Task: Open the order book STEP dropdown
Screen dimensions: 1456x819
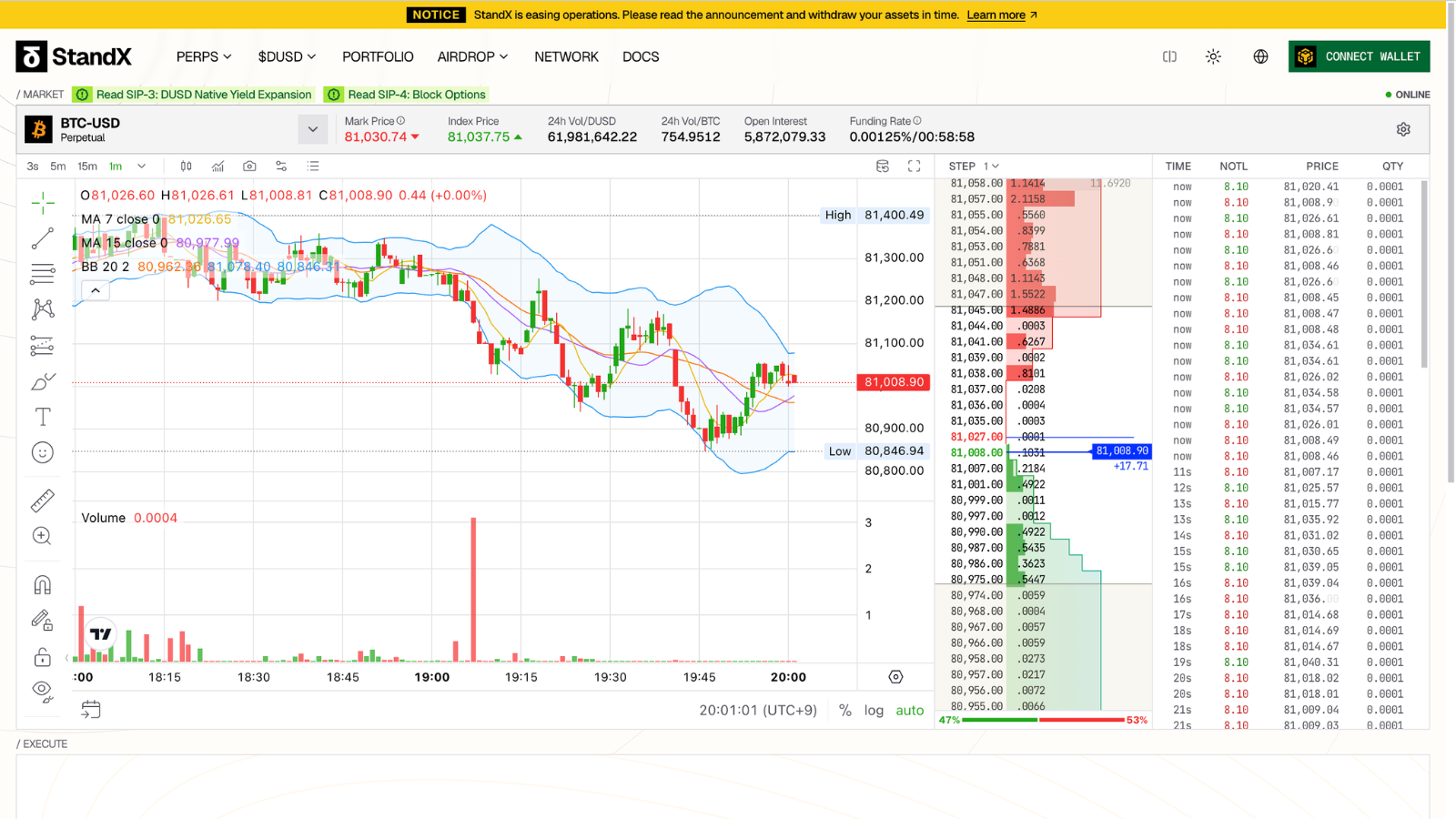Action: pos(991,167)
